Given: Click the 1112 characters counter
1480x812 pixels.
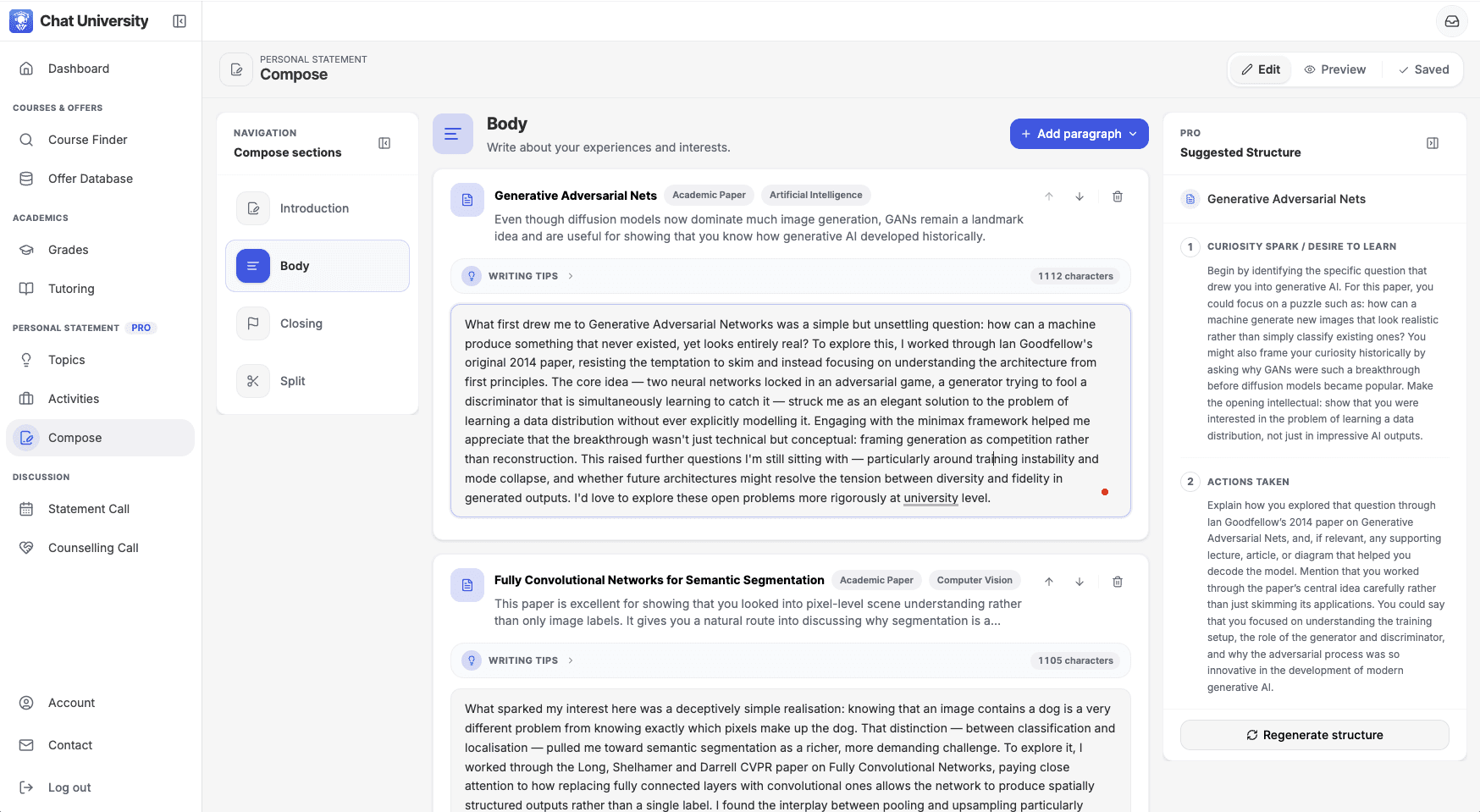Looking at the screenshot, I should click(1075, 276).
